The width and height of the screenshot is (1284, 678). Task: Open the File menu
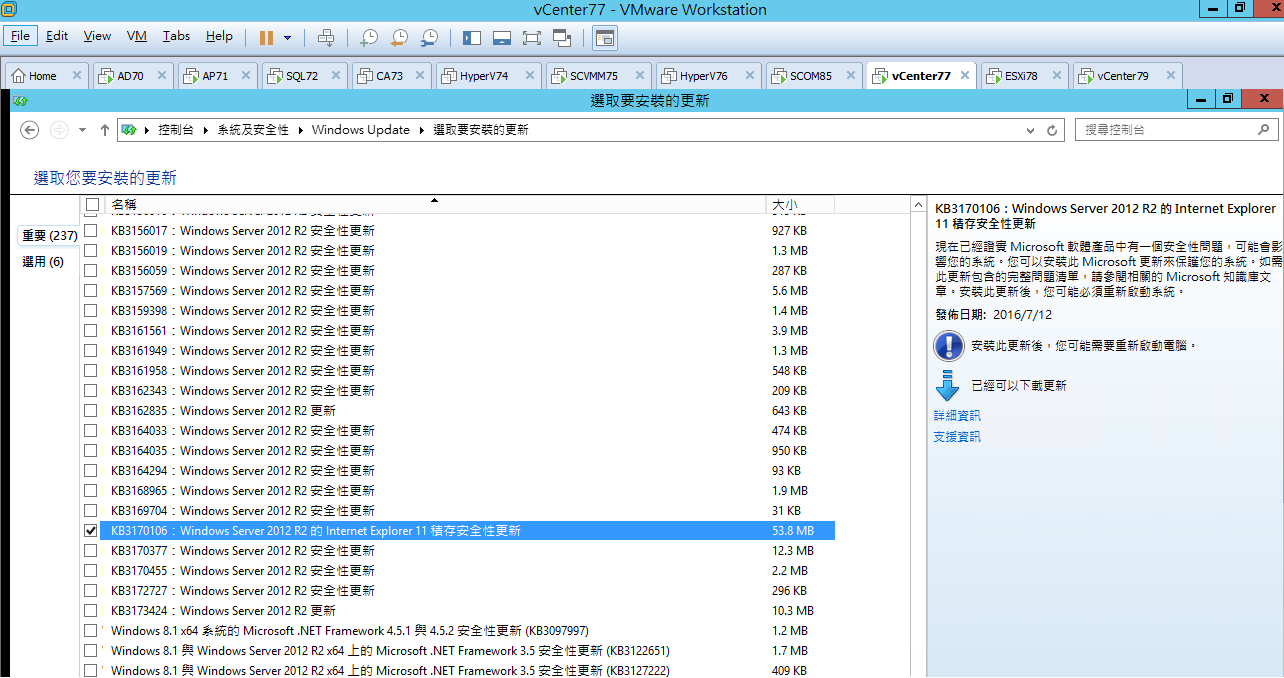coord(20,36)
